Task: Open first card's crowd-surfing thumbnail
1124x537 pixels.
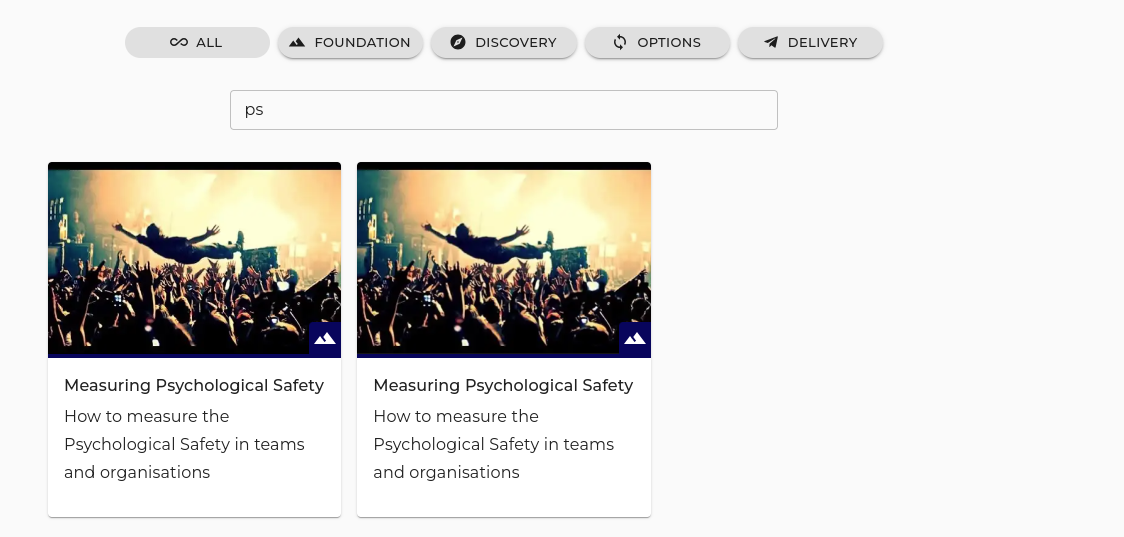Action: [x=194, y=260]
